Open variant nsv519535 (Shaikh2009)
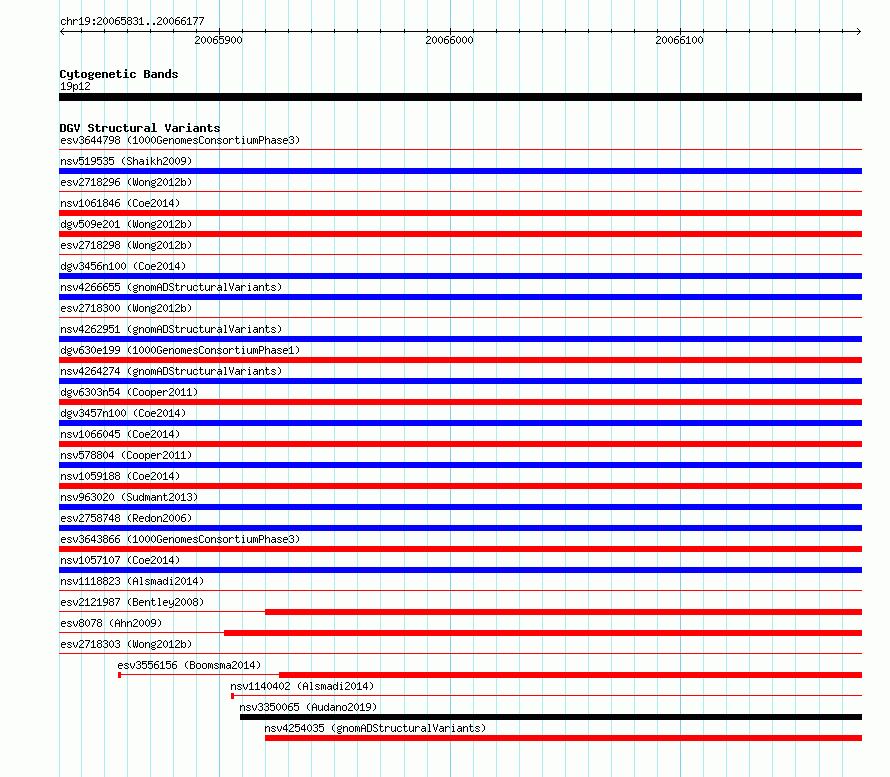This screenshot has height=777, width=890. pos(126,161)
